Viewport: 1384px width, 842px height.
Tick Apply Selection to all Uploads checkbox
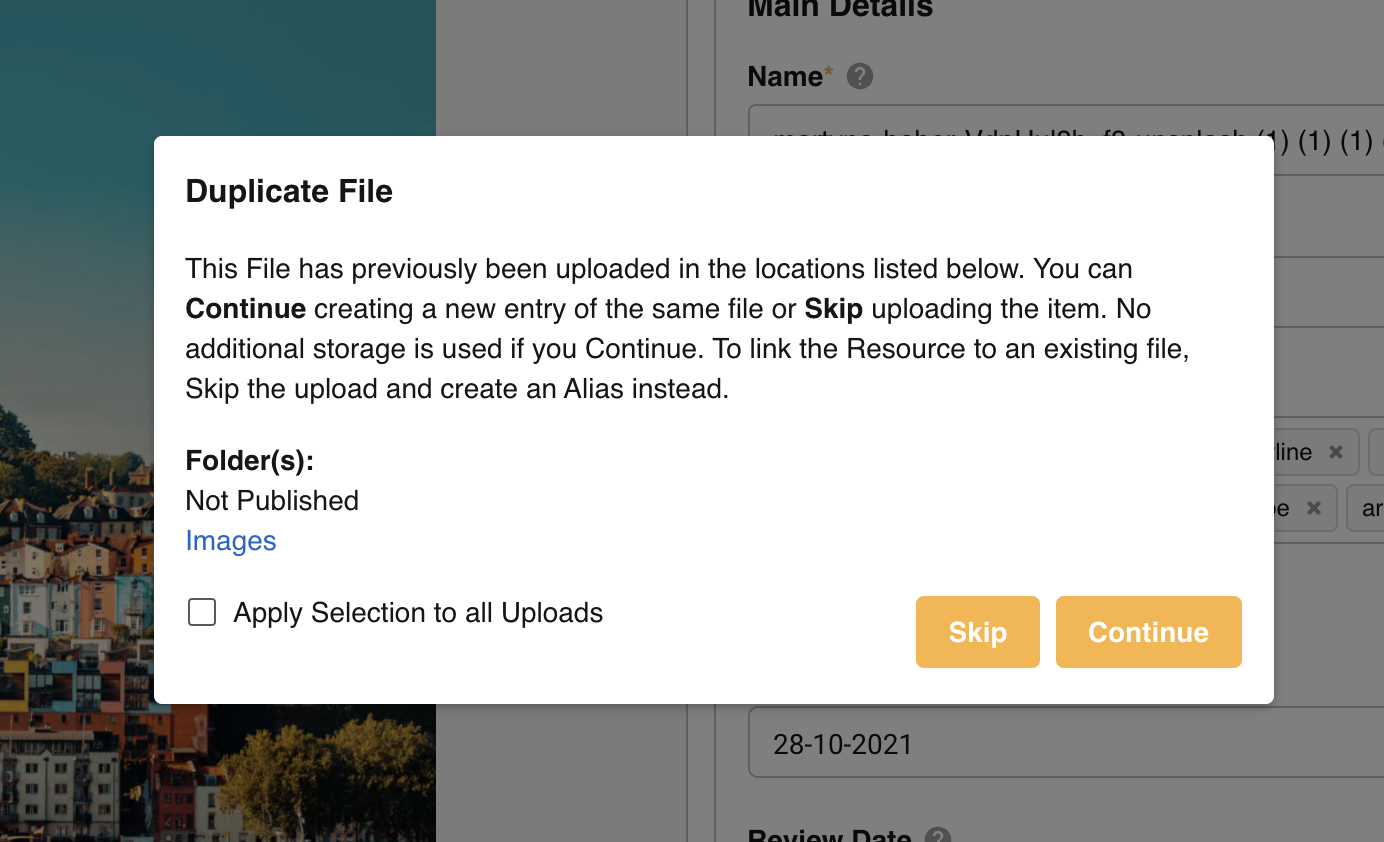pyautogui.click(x=202, y=612)
